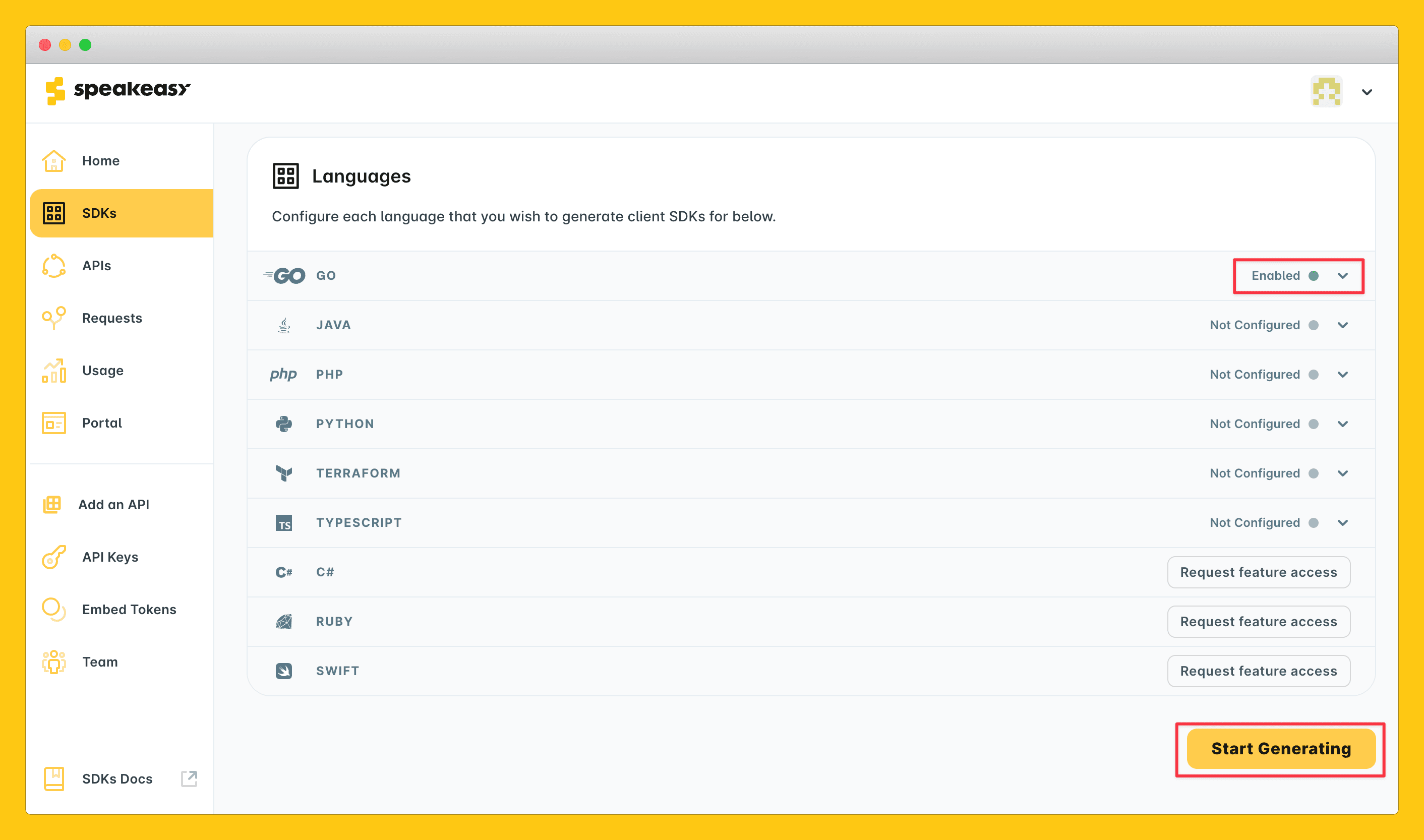Image resolution: width=1424 pixels, height=840 pixels.
Task: Click TERRAFORM Not Configured status
Action: coord(1255,473)
